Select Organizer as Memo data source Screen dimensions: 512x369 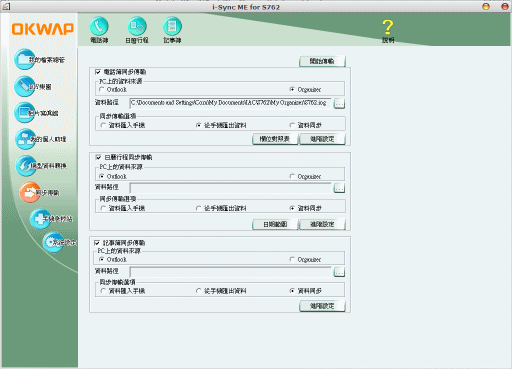click(292, 259)
